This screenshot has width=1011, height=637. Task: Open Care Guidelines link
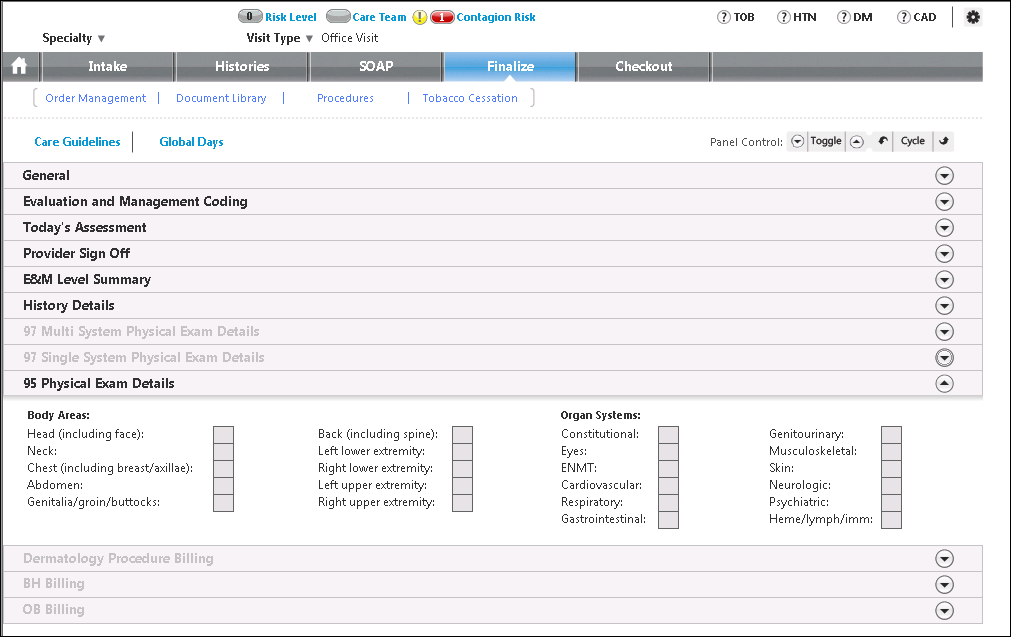77,142
